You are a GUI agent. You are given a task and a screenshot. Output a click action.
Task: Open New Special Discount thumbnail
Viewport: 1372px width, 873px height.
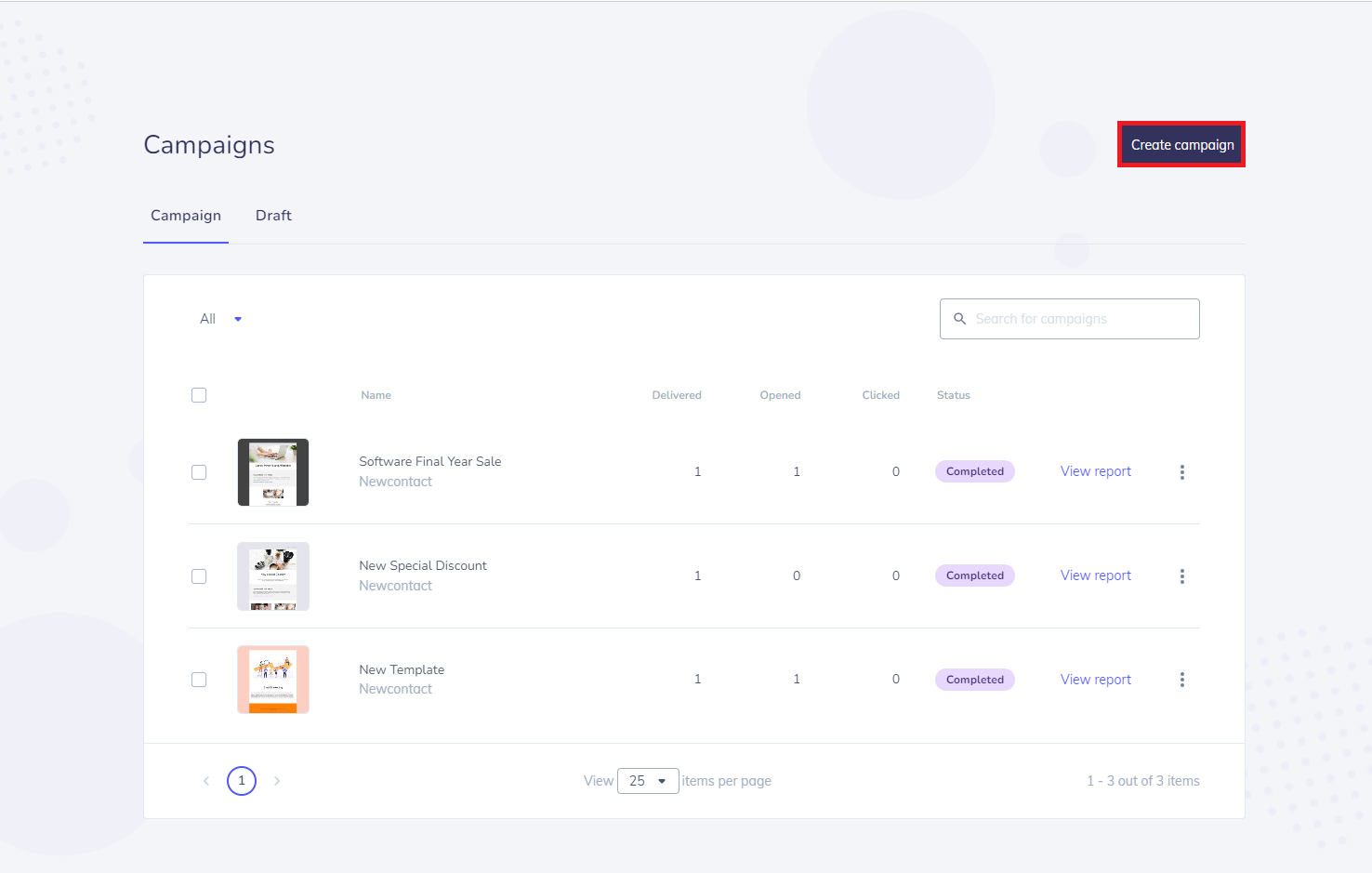(x=273, y=576)
